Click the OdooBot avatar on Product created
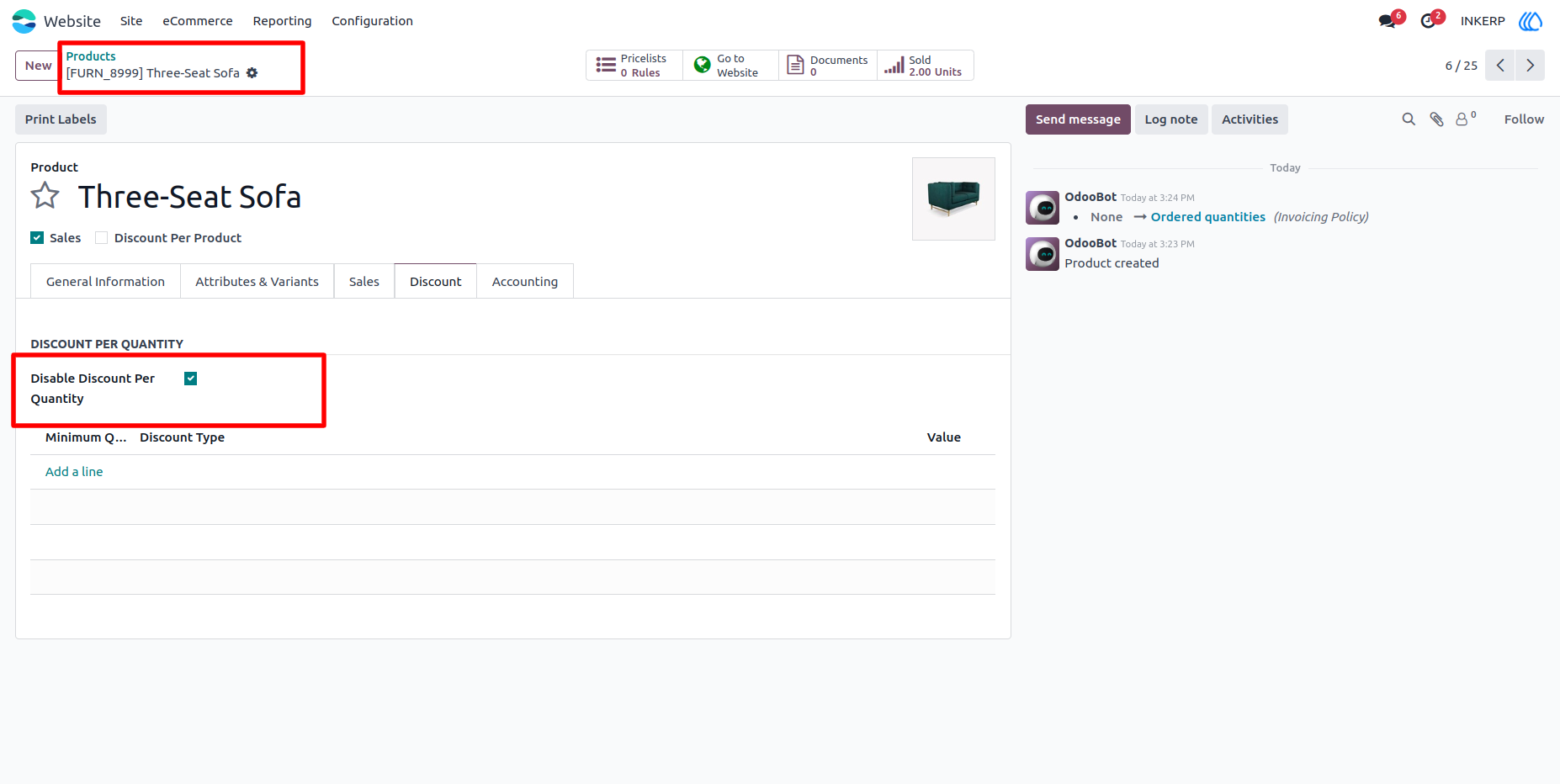The width and height of the screenshot is (1560, 784). point(1043,254)
